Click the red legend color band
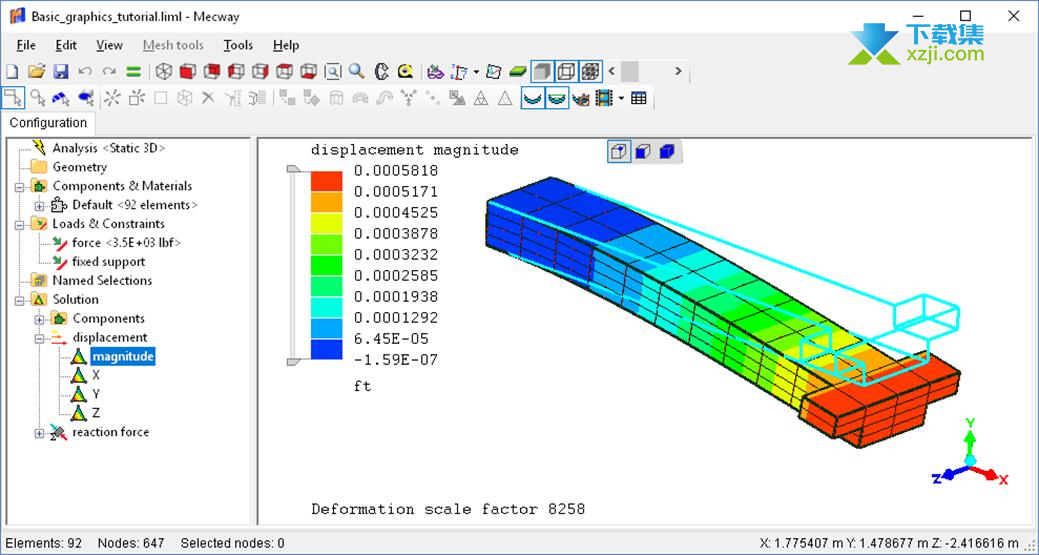Screen dimensions: 1039x555 (327, 181)
